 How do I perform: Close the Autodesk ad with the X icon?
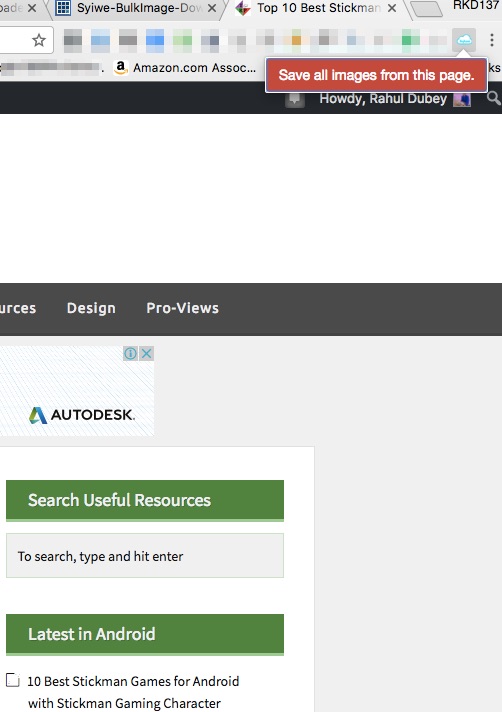click(146, 353)
